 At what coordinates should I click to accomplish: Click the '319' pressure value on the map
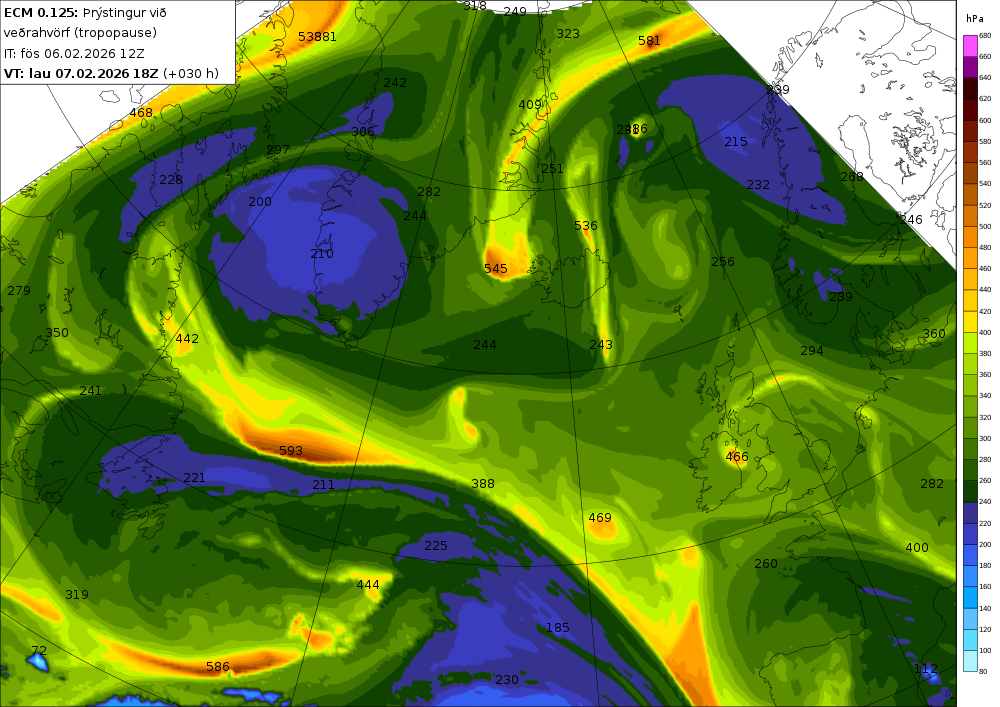(x=77, y=595)
